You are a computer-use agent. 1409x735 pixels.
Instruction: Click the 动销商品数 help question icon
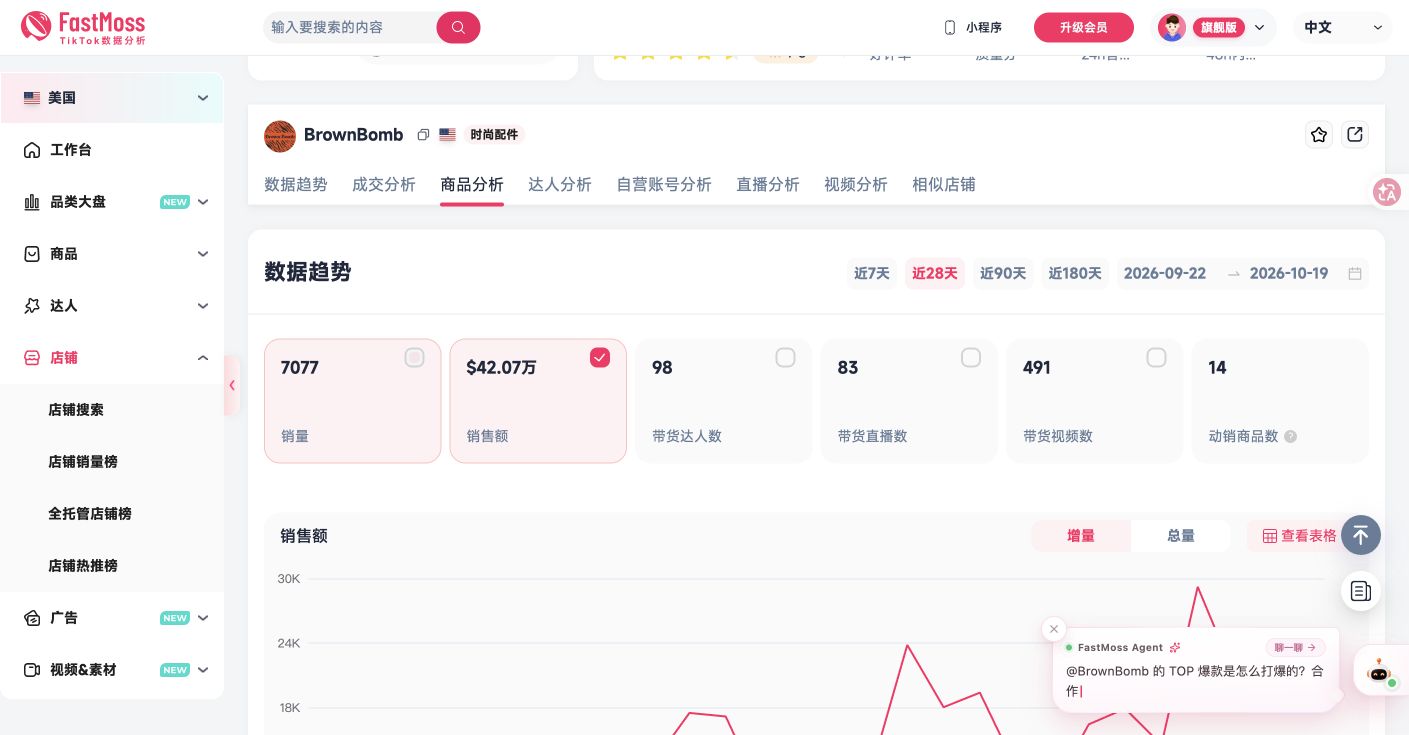pos(1291,437)
